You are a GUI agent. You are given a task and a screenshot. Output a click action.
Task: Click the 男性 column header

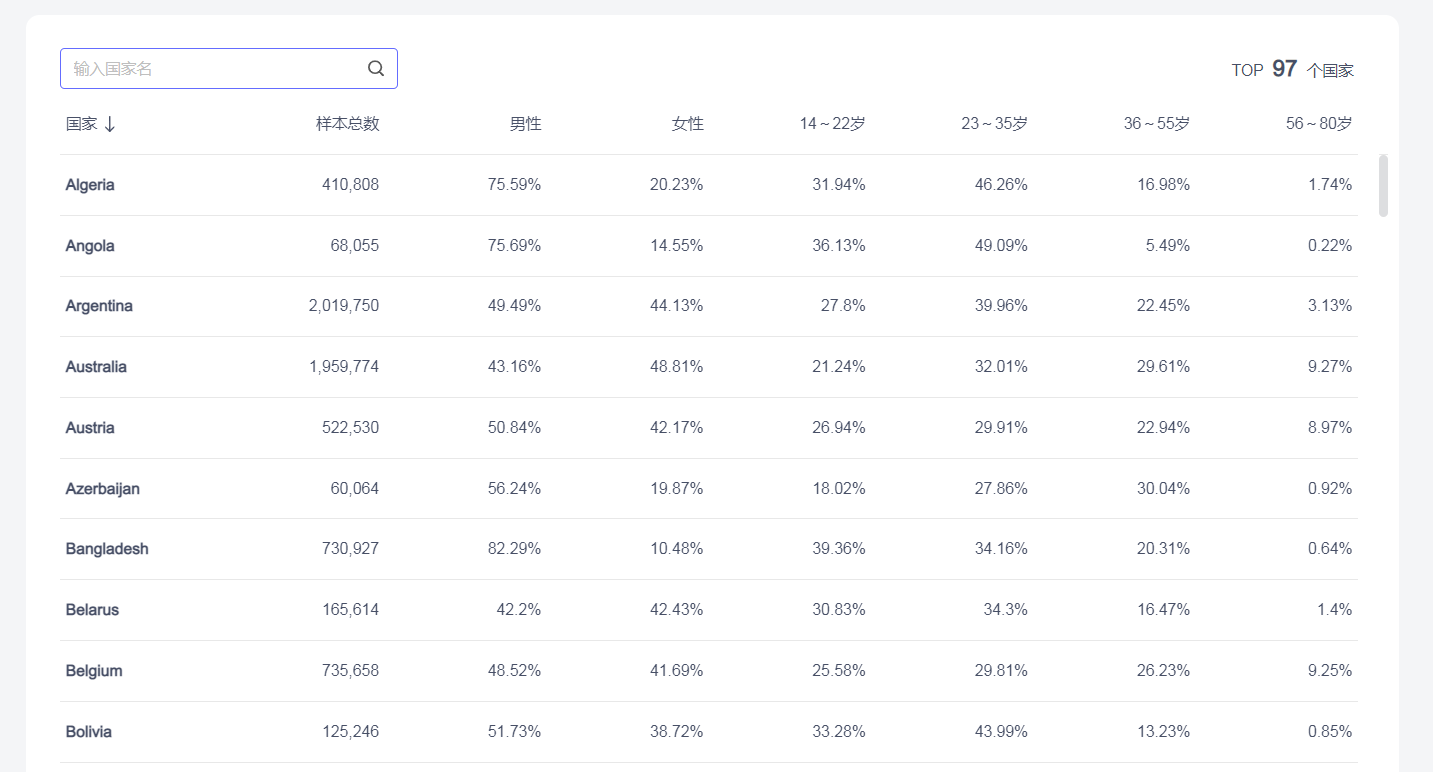pos(525,124)
